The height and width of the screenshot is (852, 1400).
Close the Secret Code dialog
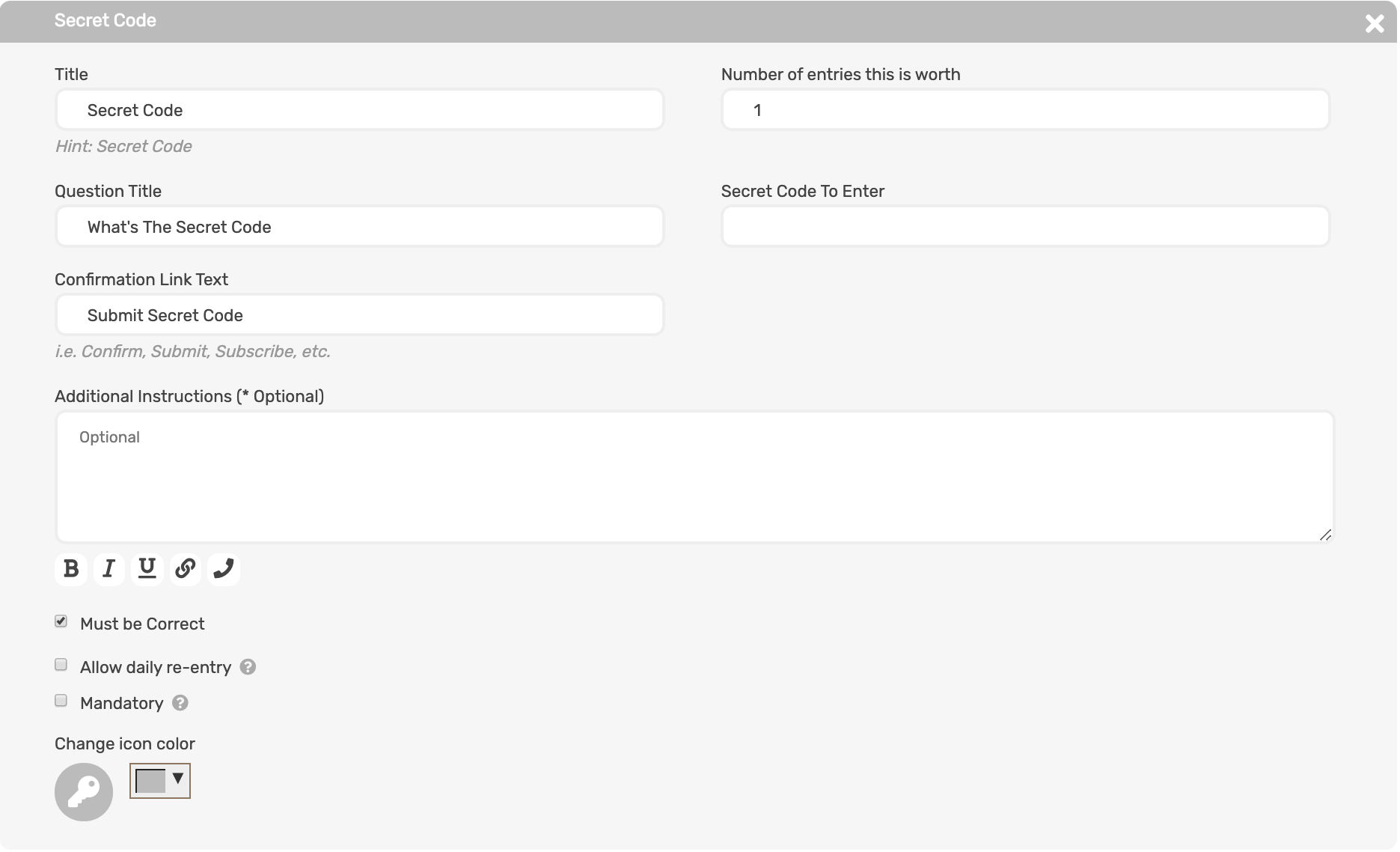pyautogui.click(x=1375, y=24)
